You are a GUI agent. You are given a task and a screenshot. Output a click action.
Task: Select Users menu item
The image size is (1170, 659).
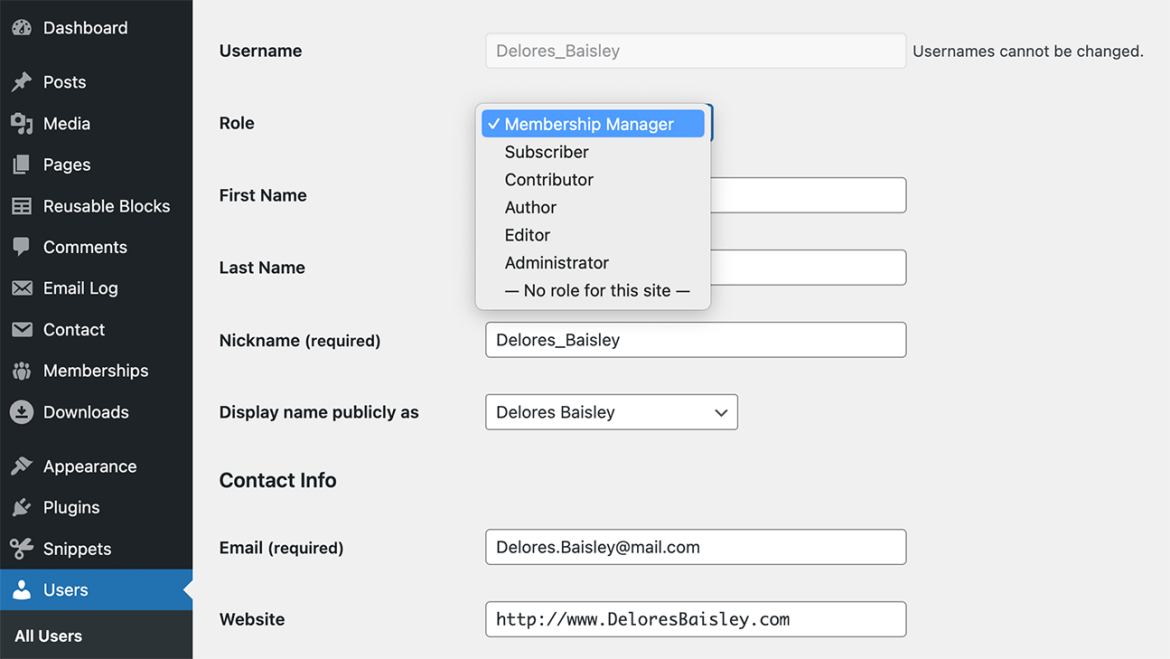96,590
